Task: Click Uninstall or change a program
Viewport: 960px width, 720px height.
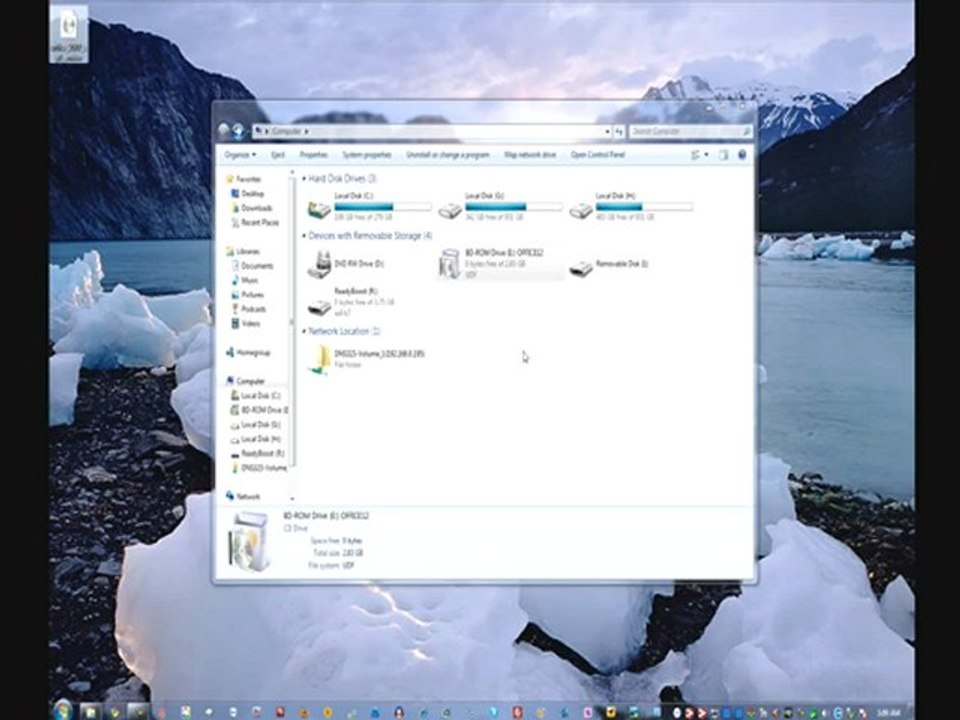Action: point(448,155)
